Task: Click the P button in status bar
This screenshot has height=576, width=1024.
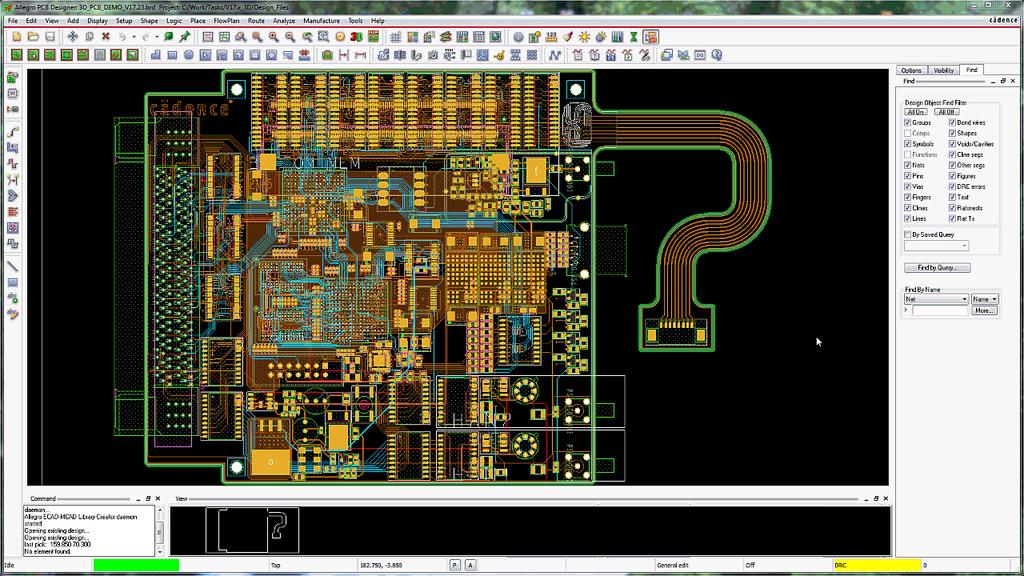Action: (x=455, y=566)
